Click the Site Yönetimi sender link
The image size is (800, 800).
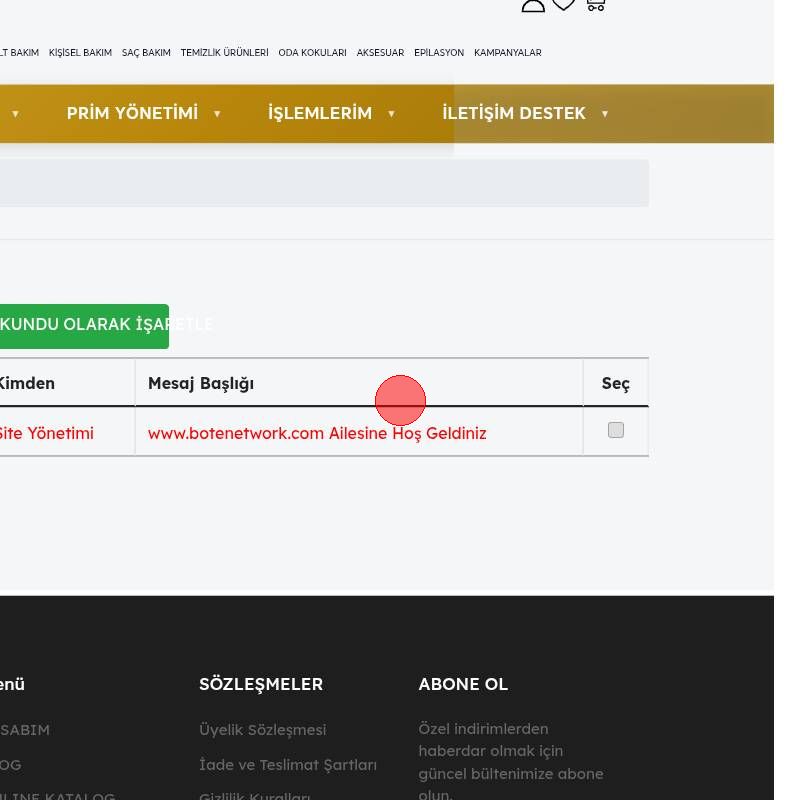pos(46,433)
